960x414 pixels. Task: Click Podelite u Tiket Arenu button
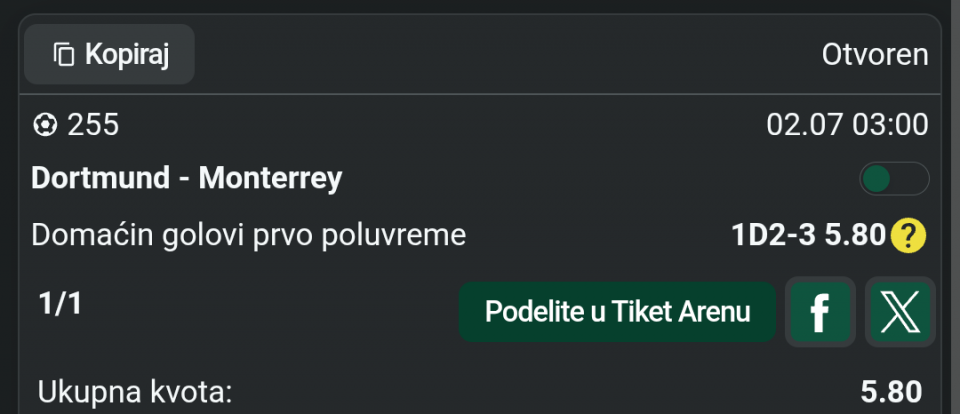point(617,312)
